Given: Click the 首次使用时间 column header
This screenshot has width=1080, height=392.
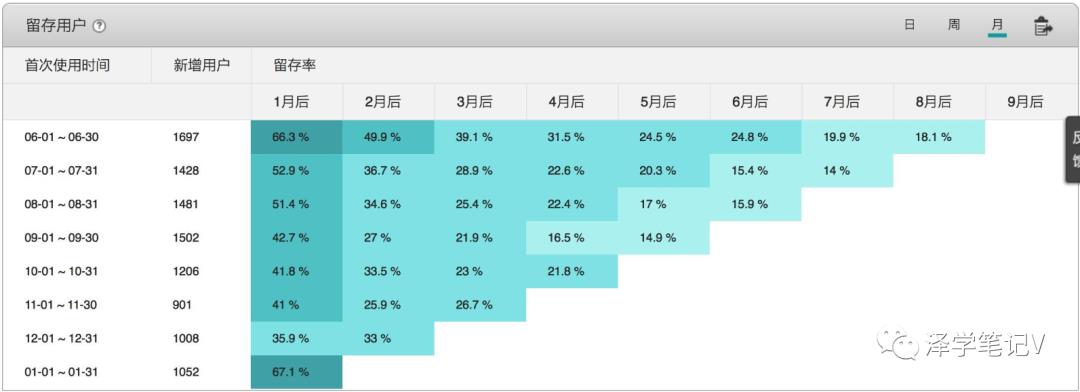Looking at the screenshot, I should click(68, 65).
